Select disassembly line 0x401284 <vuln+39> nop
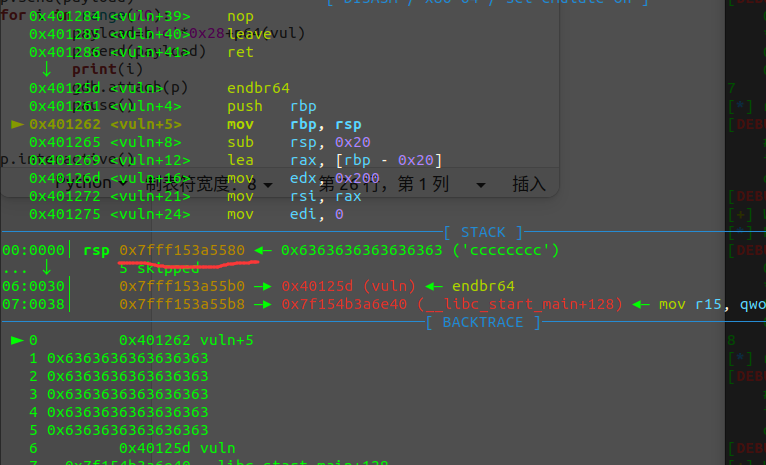This screenshot has width=766, height=465. [x=141, y=16]
